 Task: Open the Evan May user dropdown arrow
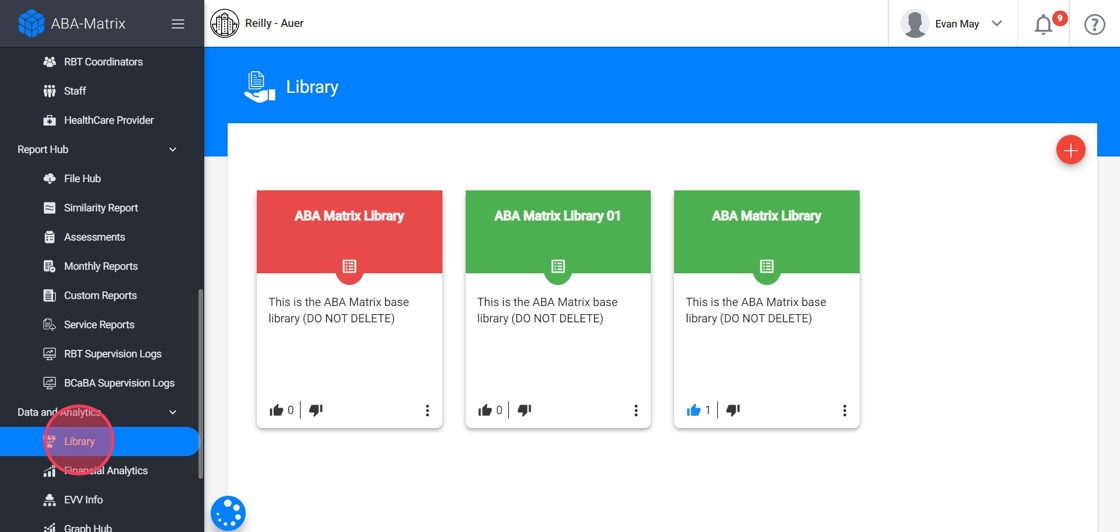coord(997,24)
